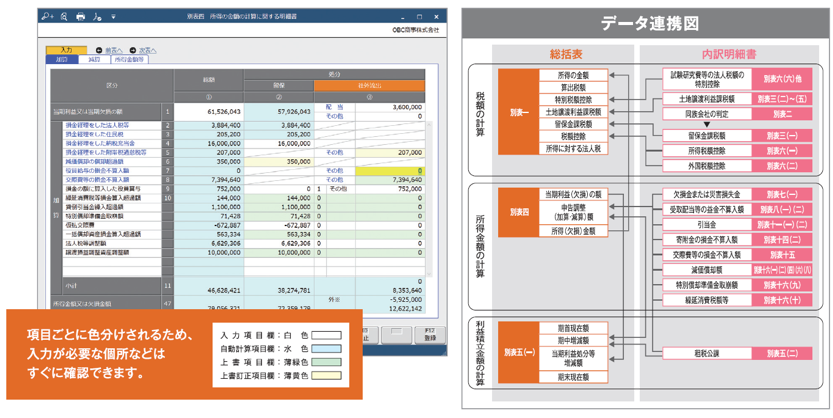Viewport: 833px width, 418px height.
Task: Switch to the 減算 tab
Action: coord(94,59)
